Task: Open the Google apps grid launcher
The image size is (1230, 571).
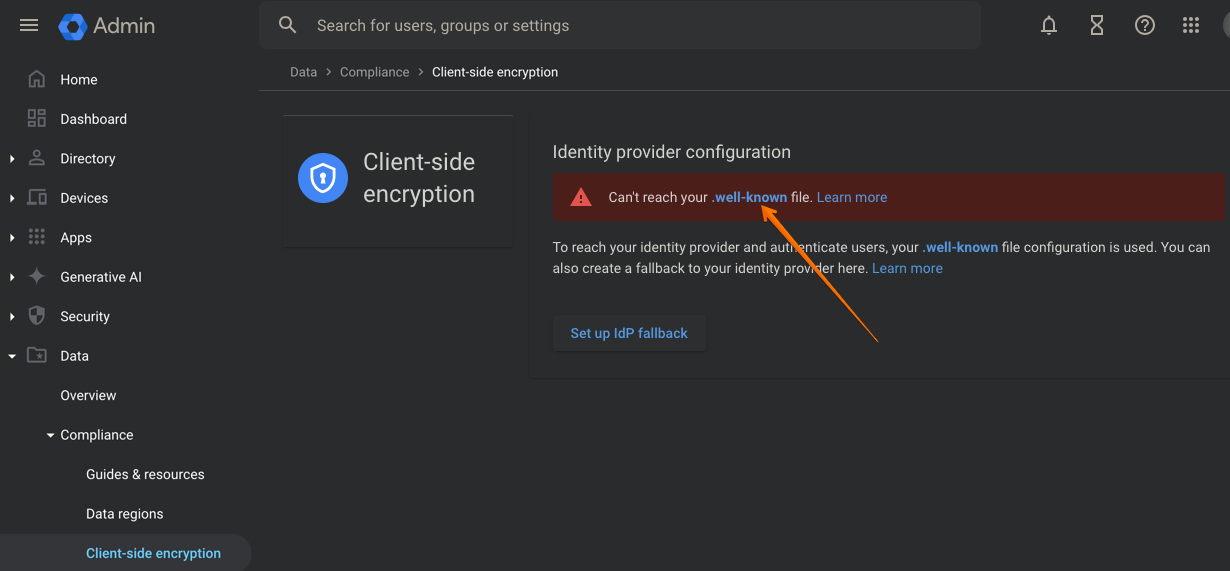Action: tap(1191, 26)
